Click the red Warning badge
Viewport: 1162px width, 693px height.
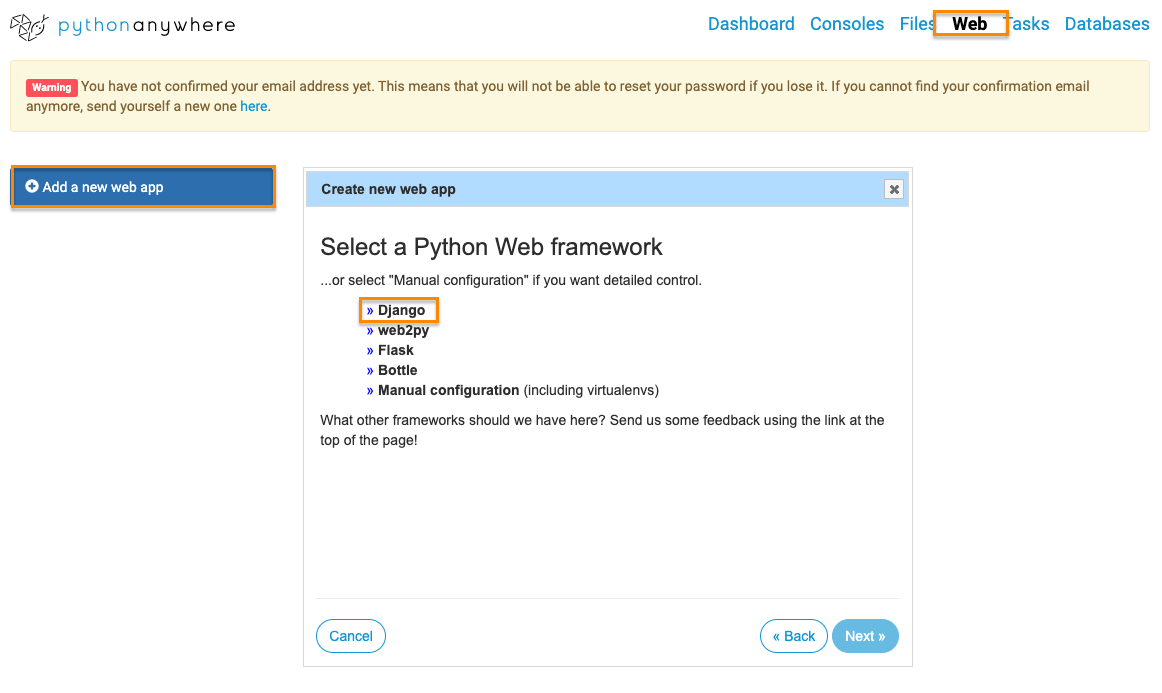(52, 87)
